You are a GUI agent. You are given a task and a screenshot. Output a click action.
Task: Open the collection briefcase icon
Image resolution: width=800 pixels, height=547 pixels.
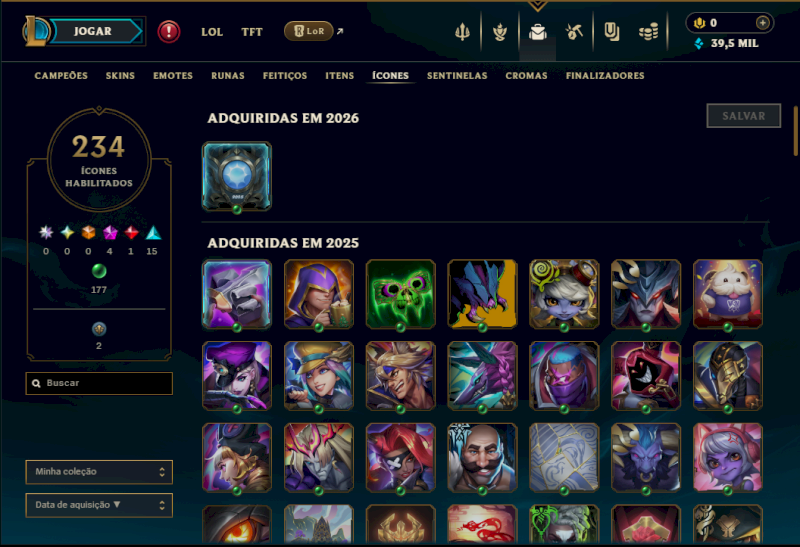click(x=538, y=32)
